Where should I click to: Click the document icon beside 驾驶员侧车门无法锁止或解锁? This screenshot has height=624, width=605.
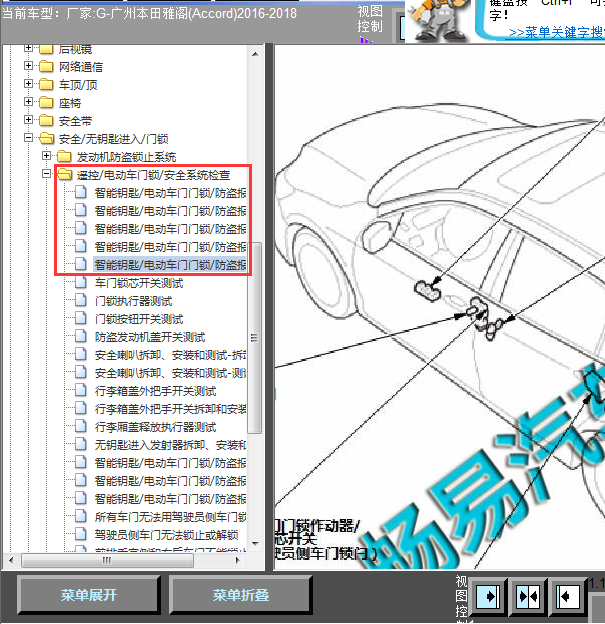pos(81,534)
